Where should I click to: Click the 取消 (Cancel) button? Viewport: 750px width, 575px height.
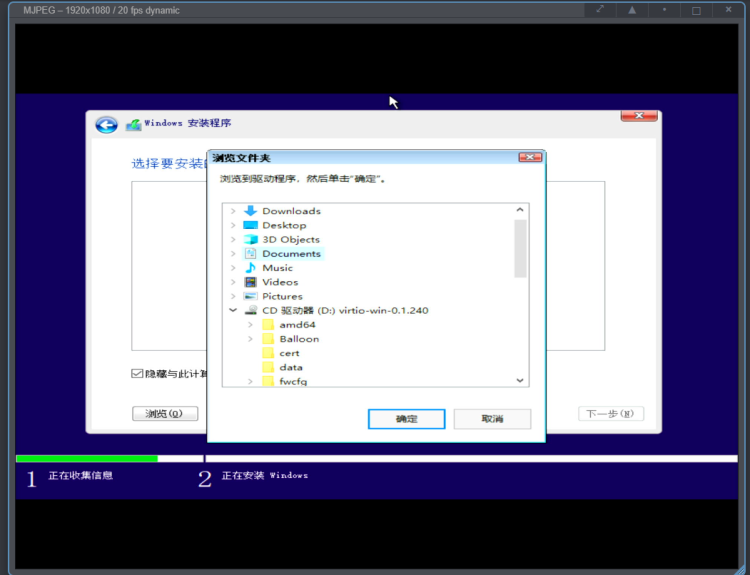pos(492,419)
